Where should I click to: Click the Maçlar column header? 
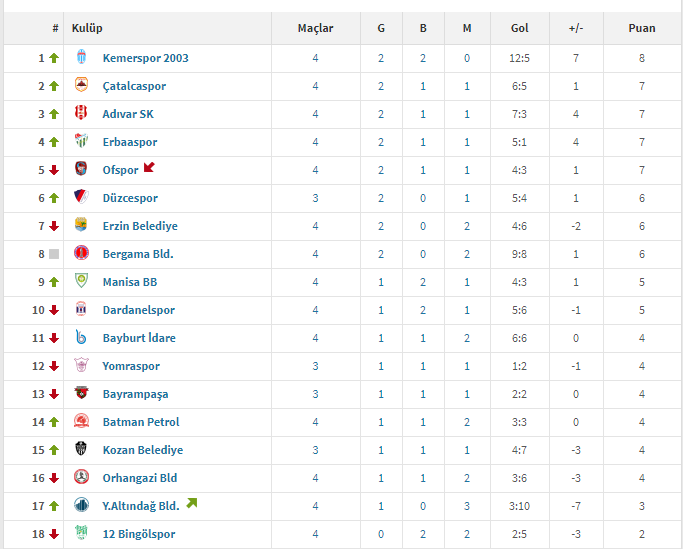315,28
